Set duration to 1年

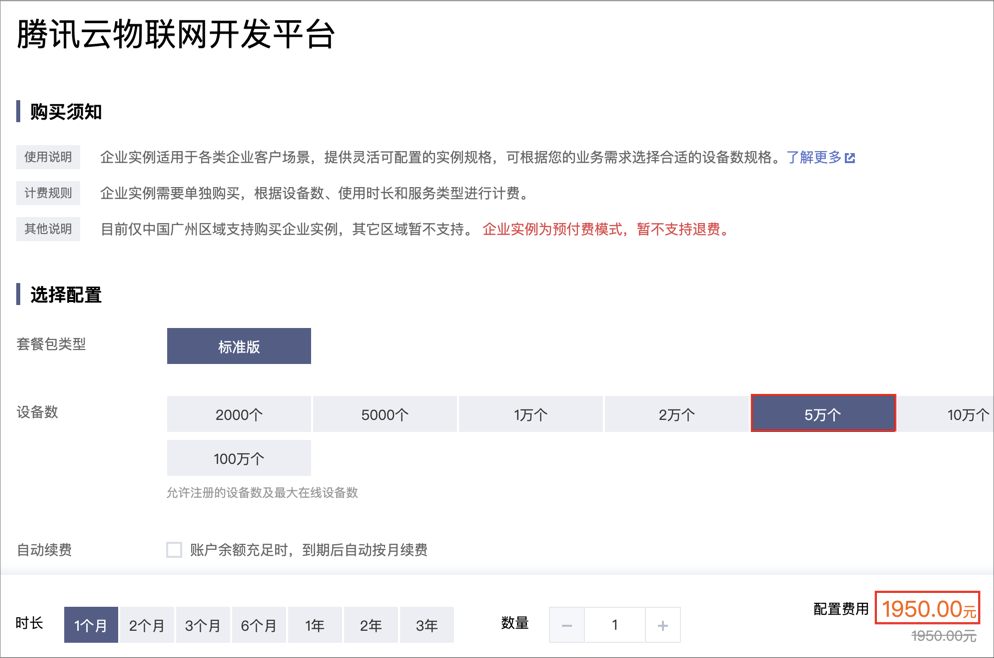tap(314, 625)
